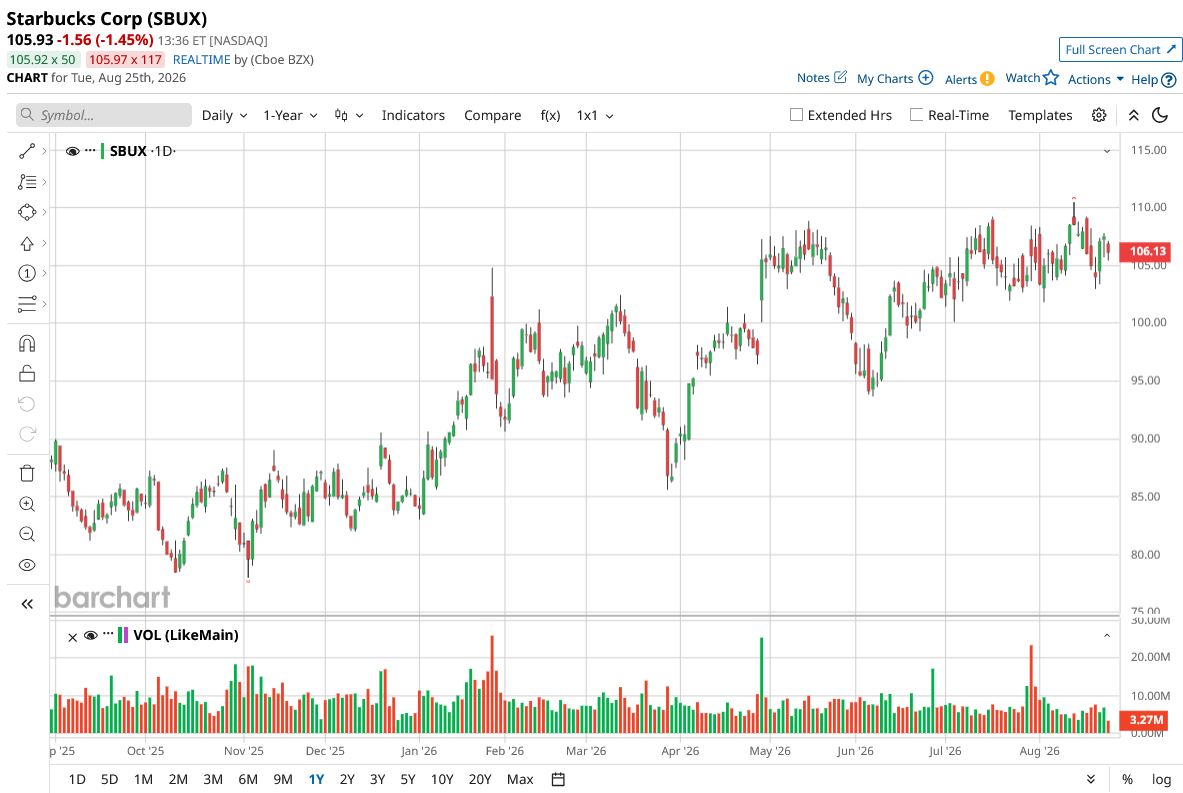Open the f(x) expressions menu
Image resolution: width=1183 pixels, height=793 pixels.
[x=550, y=115]
